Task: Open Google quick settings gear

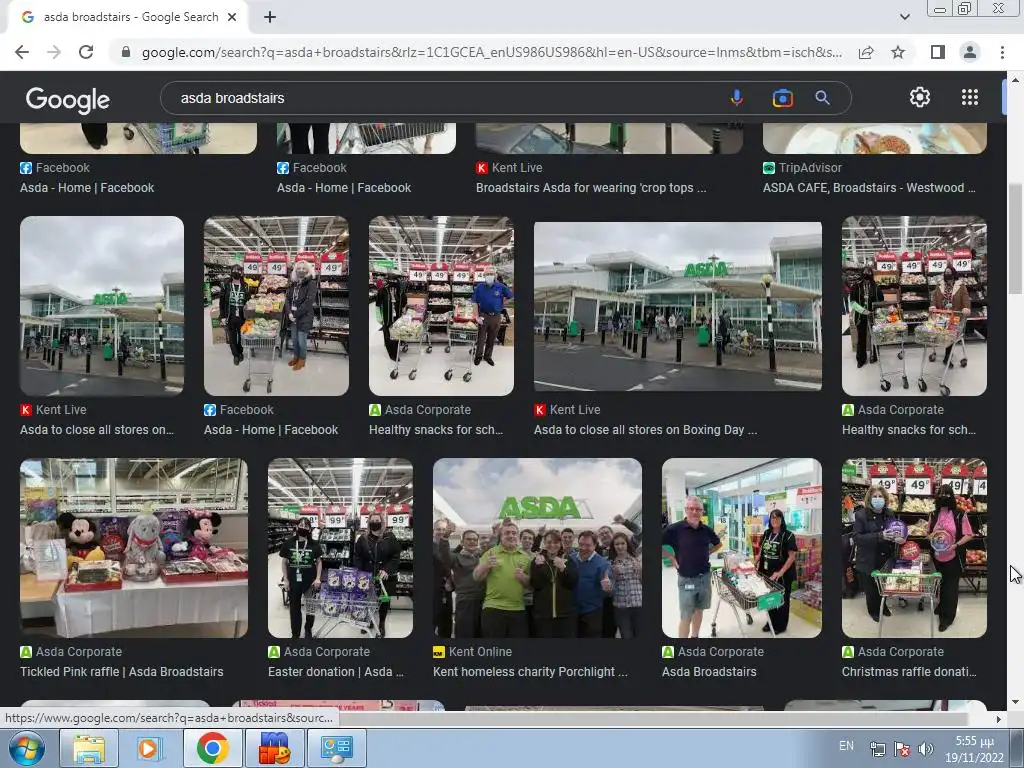Action: [920, 97]
